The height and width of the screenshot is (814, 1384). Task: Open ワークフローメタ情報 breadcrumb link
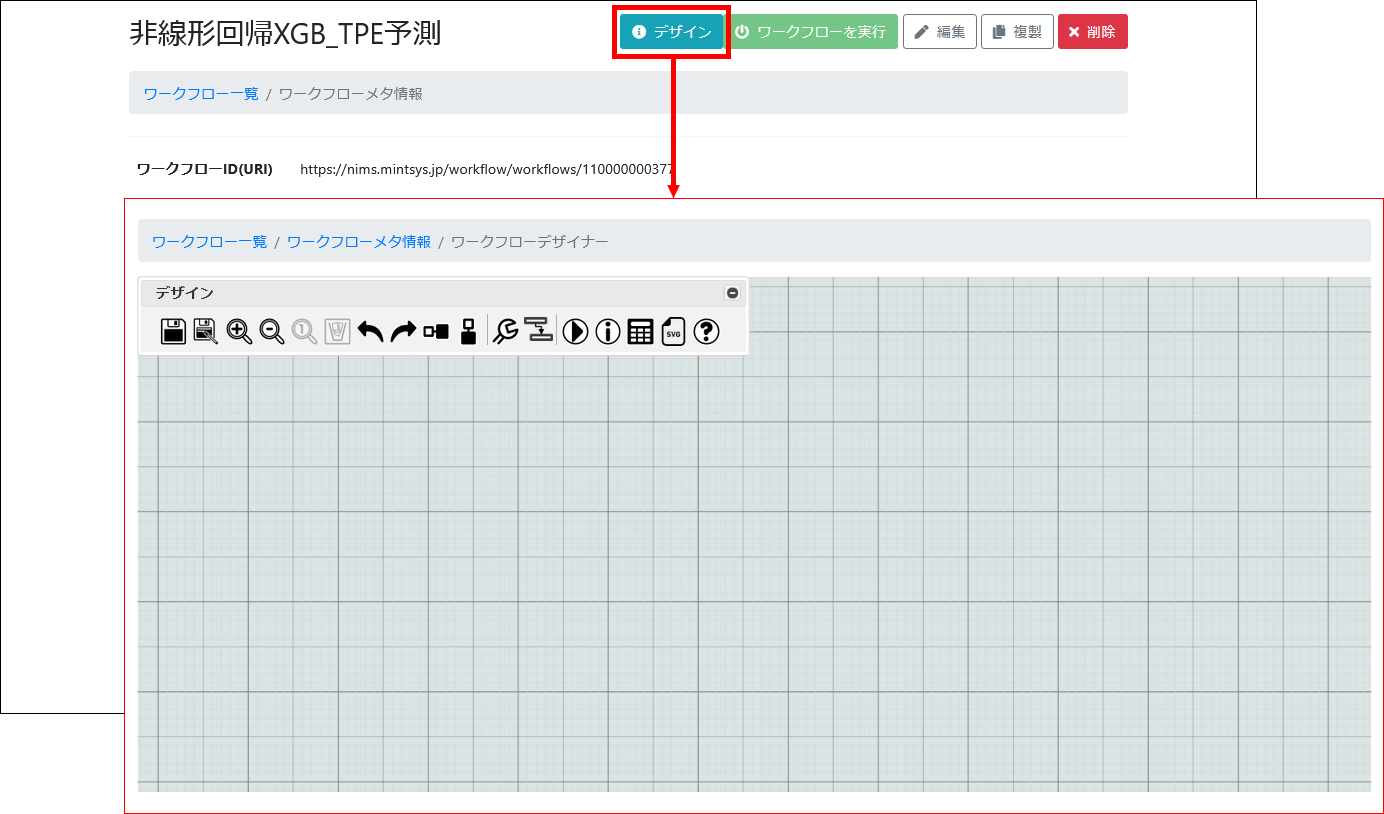click(x=358, y=242)
